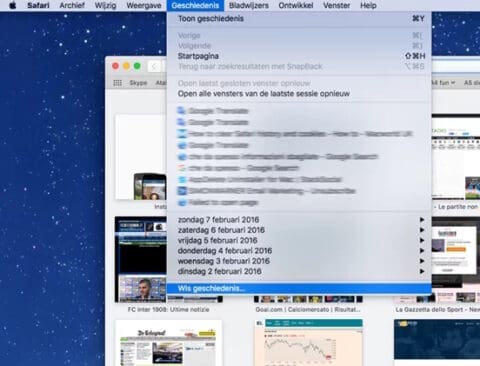
Task: Open the Skype bookmark in favorites bar
Action: [x=138, y=83]
